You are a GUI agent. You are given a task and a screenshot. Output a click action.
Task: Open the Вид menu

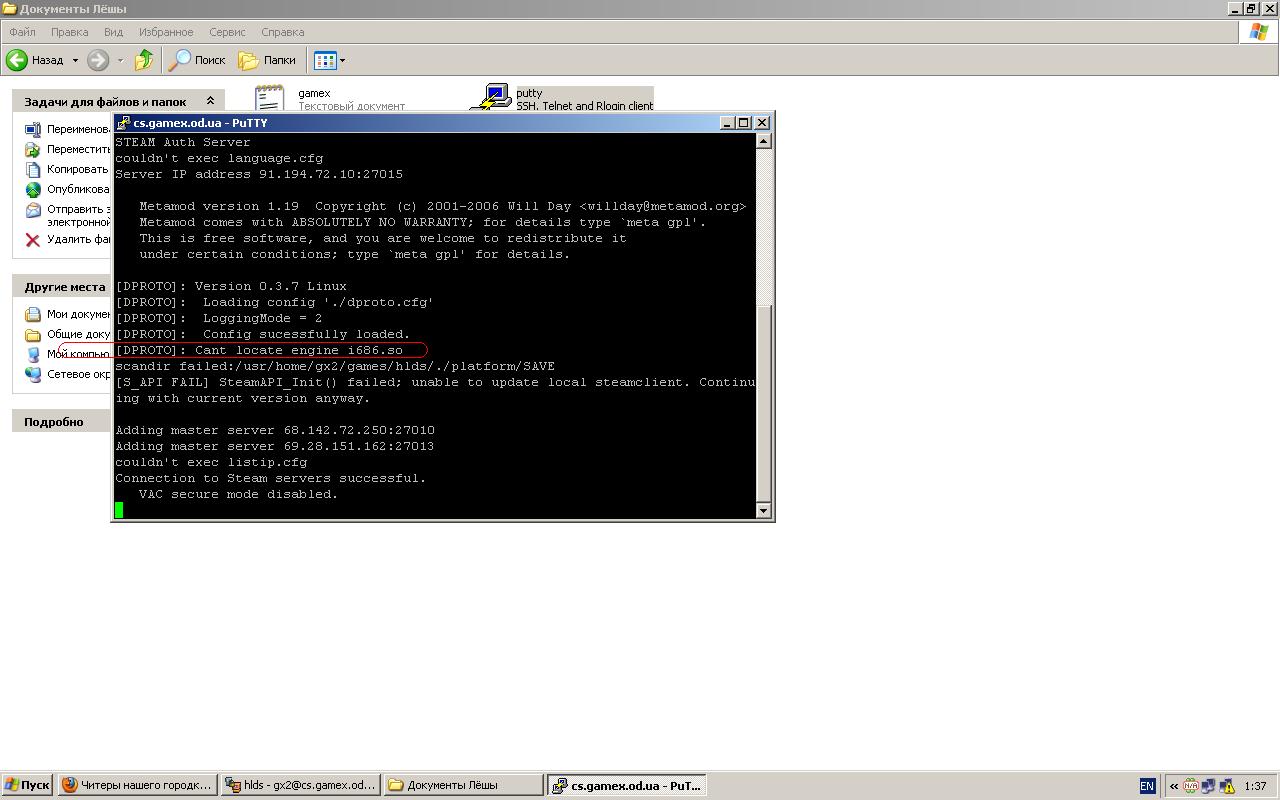tap(114, 32)
